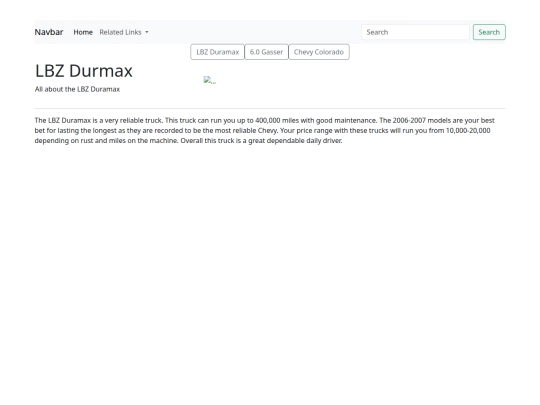Select the 6.0 Gasser button
The image size is (540, 405).
point(267,52)
